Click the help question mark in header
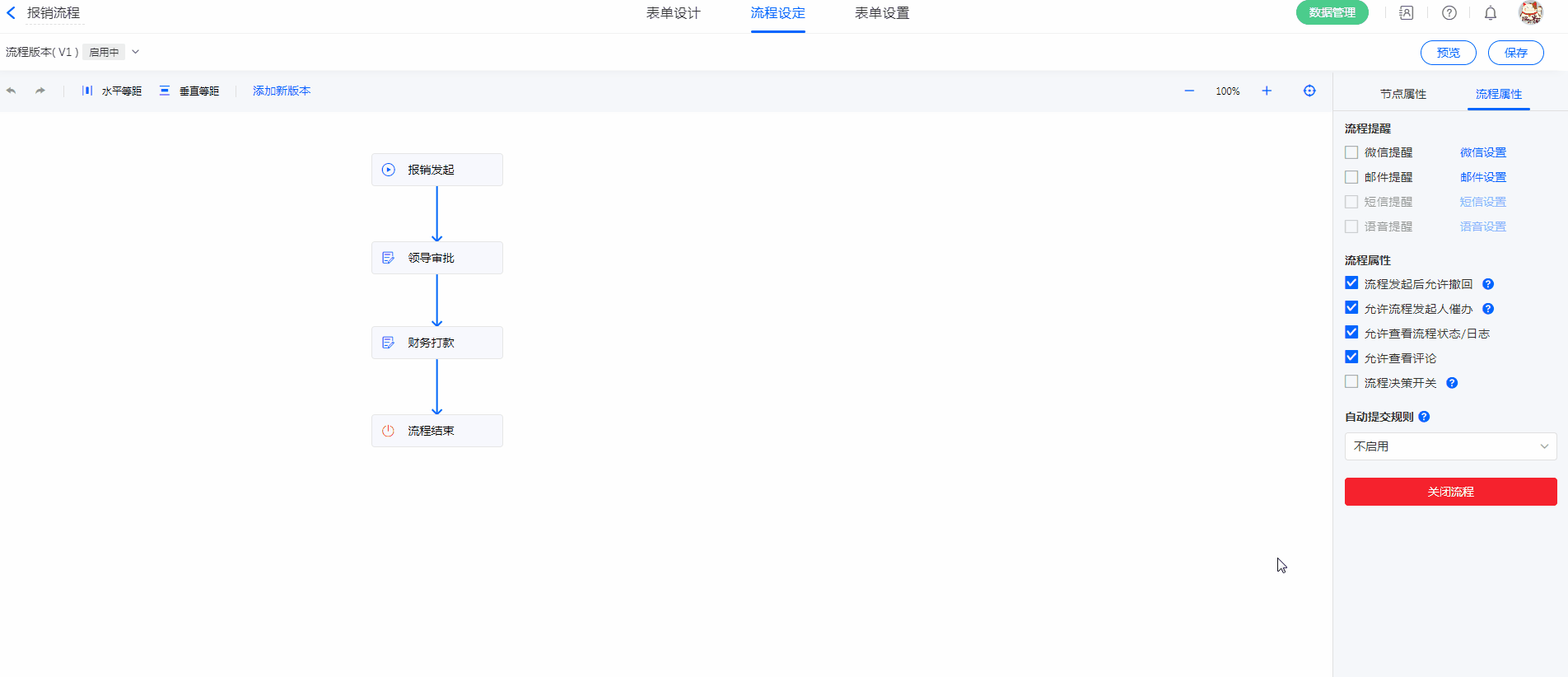The height and width of the screenshot is (677, 1568). coord(1449,13)
